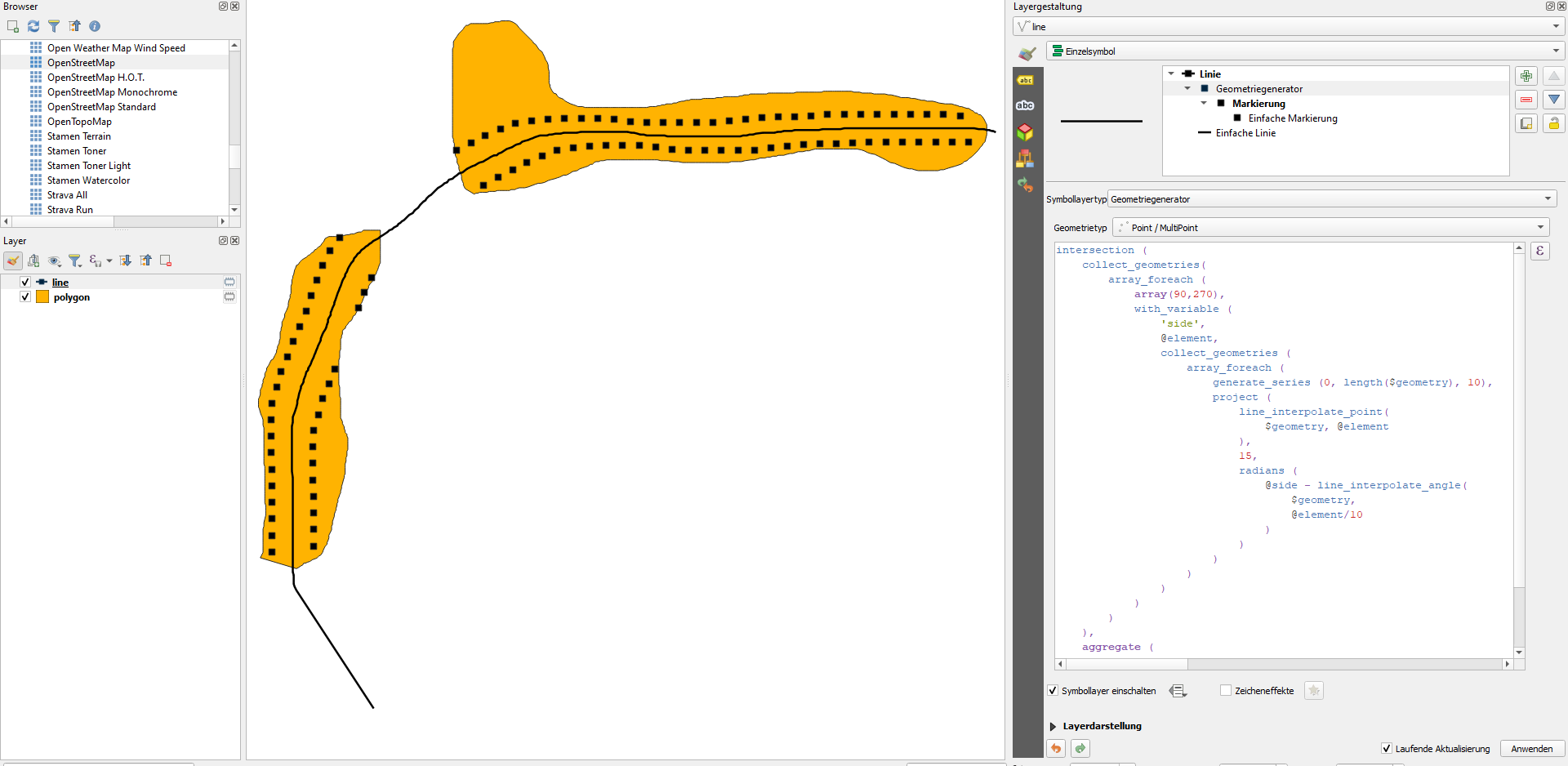Viewport: 1568px width, 766px height.
Task: Open layer selector dropdown showing line
Action: click(x=1289, y=27)
